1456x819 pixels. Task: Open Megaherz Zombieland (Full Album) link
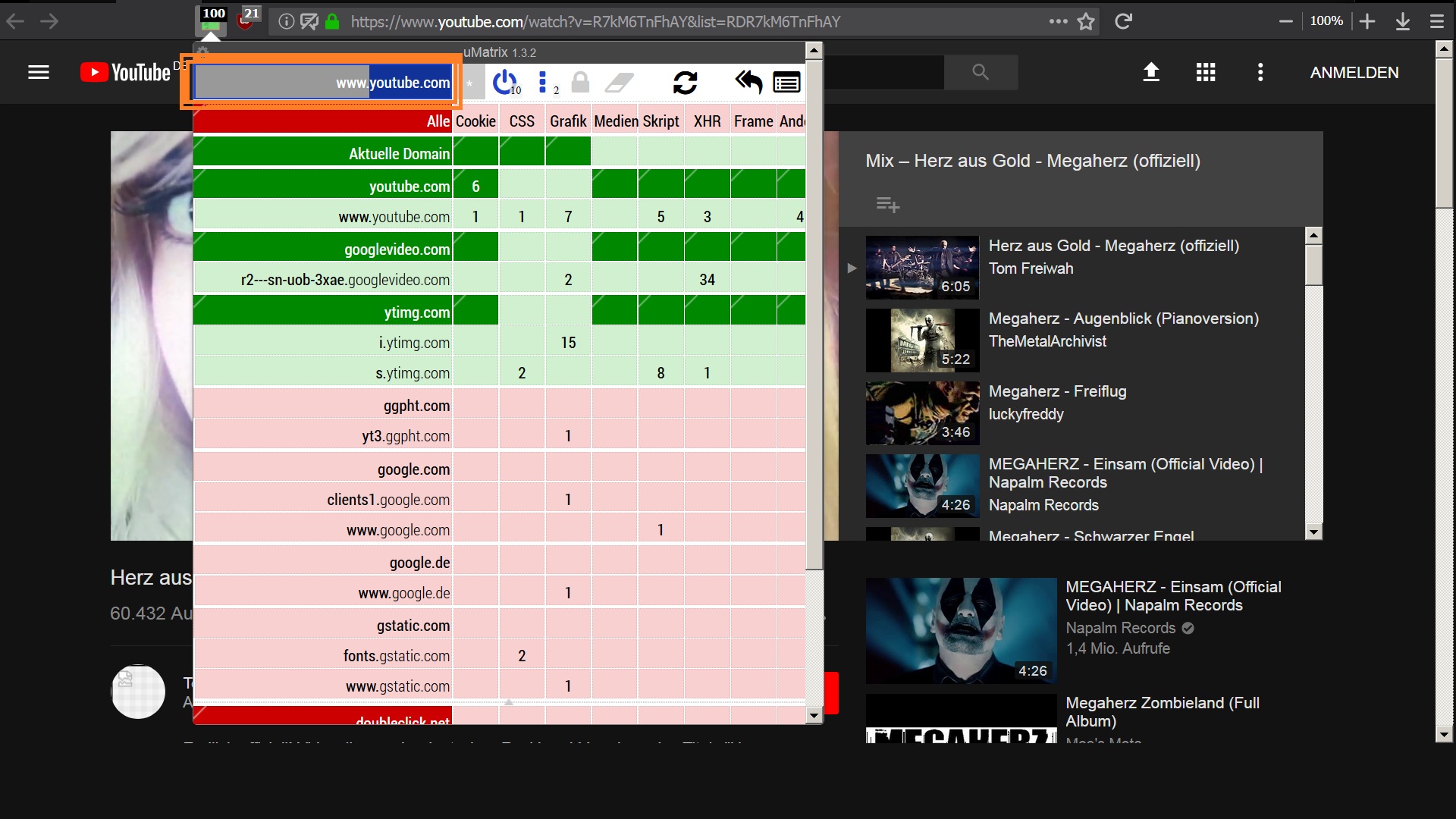tap(1163, 712)
